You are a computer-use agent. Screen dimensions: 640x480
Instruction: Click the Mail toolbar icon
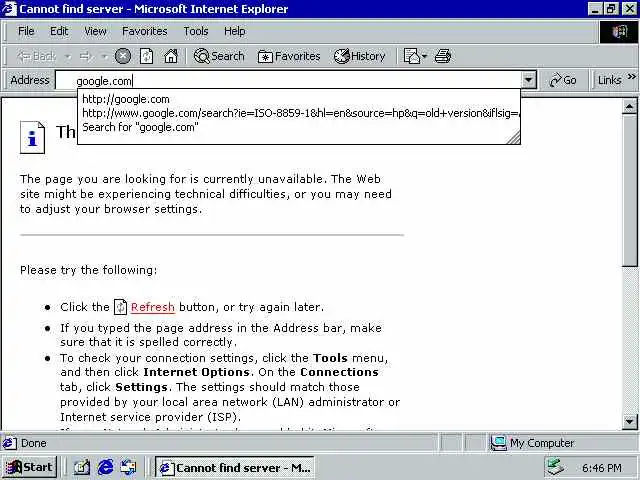coord(415,56)
